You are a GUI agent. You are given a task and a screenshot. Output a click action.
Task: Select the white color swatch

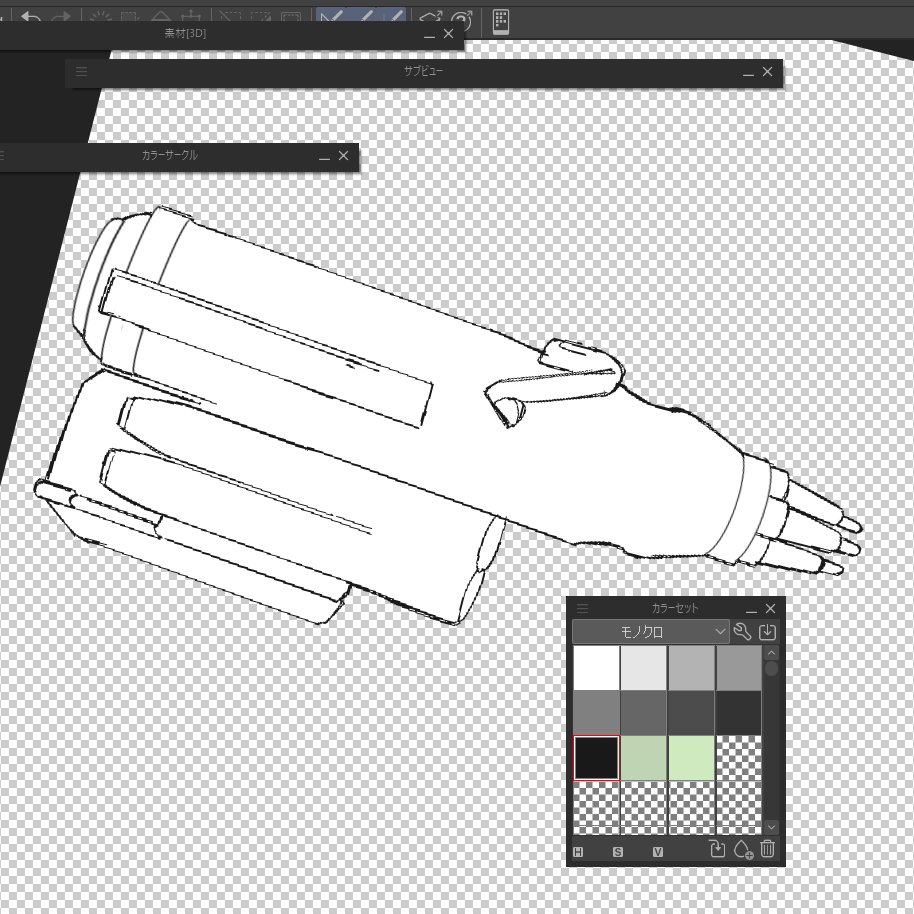click(x=596, y=667)
